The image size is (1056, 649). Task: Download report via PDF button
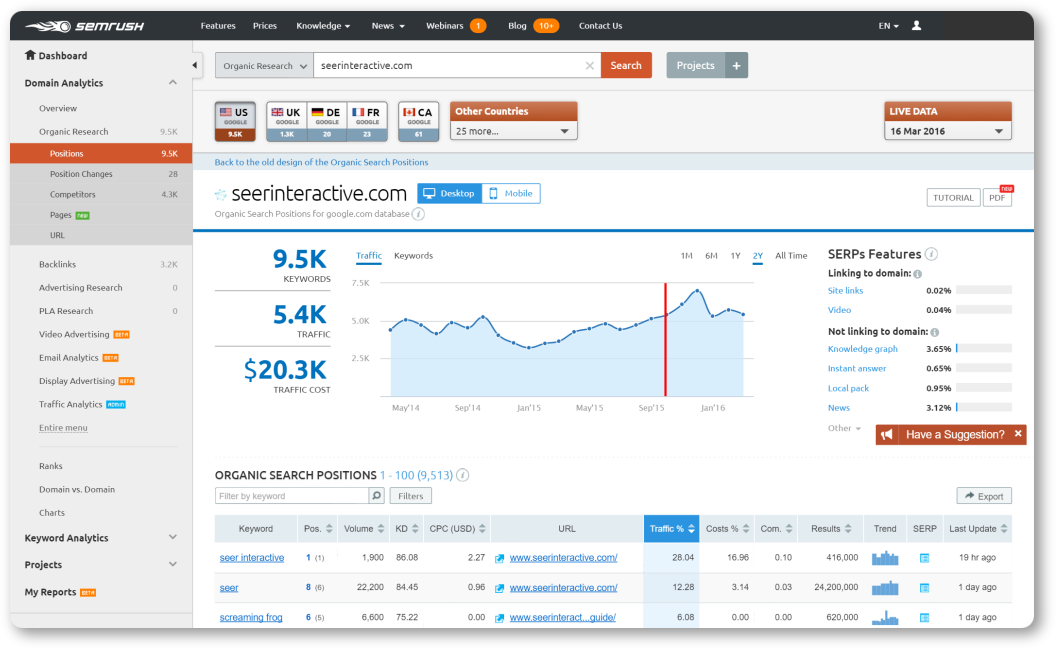[997, 197]
